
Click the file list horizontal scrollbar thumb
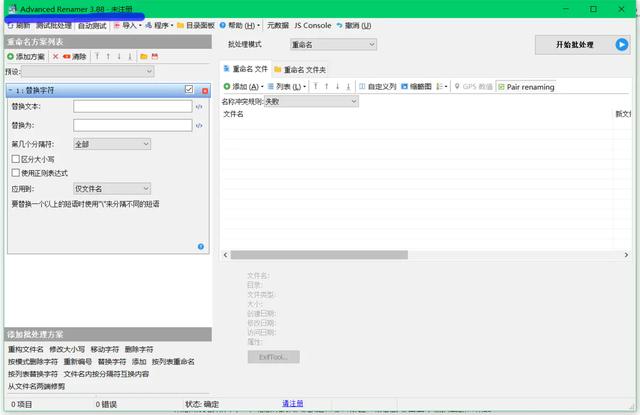(319, 255)
